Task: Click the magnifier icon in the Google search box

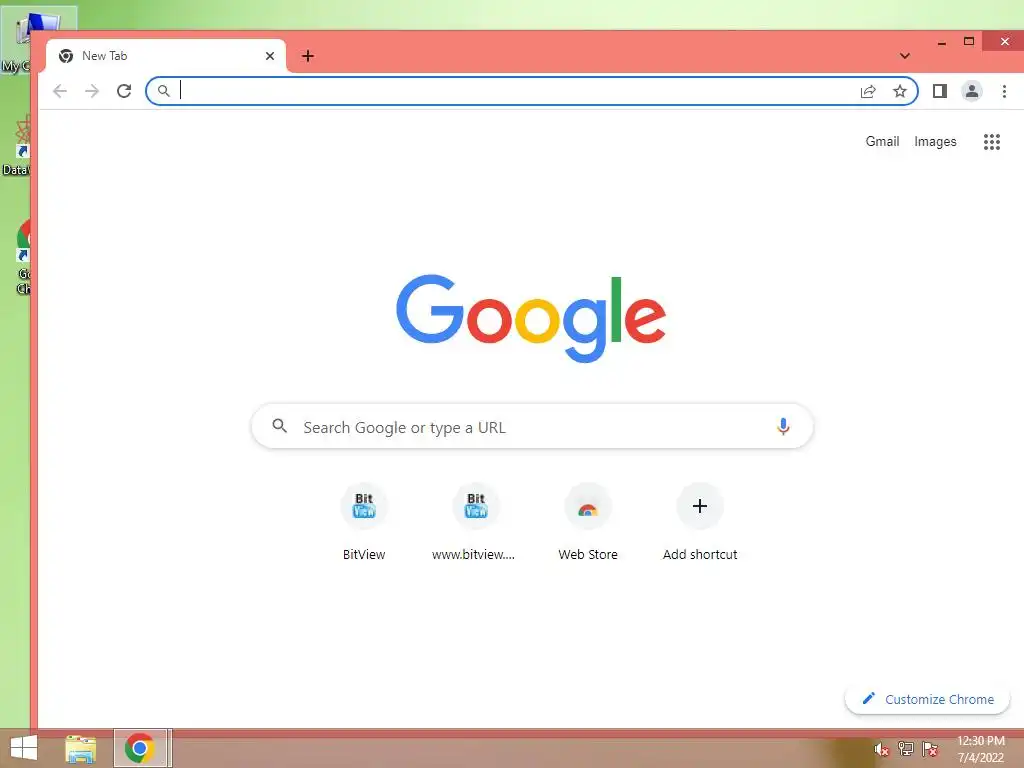Action: click(280, 426)
